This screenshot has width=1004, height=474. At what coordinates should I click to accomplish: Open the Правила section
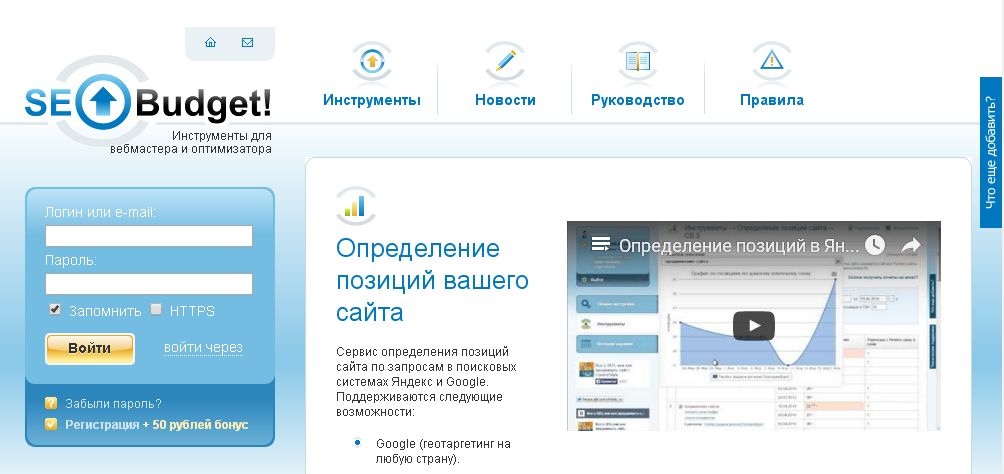coord(772,100)
